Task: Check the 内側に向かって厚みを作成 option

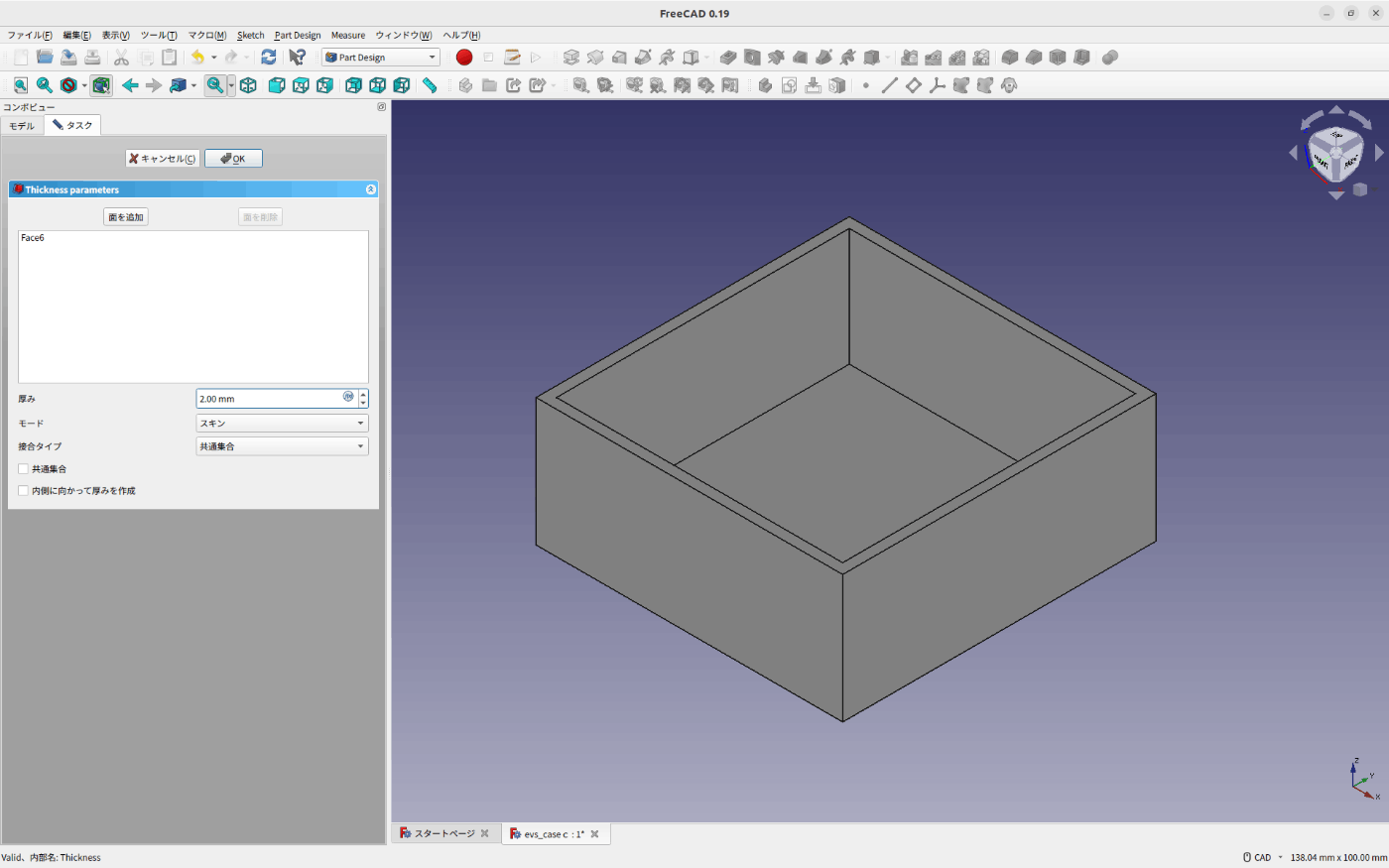Action: [x=24, y=491]
